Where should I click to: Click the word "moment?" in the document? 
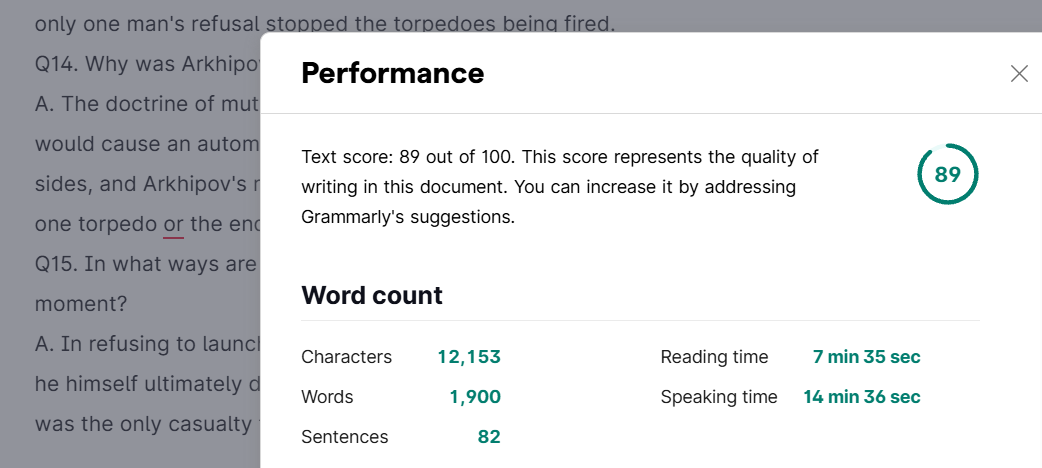(80, 304)
